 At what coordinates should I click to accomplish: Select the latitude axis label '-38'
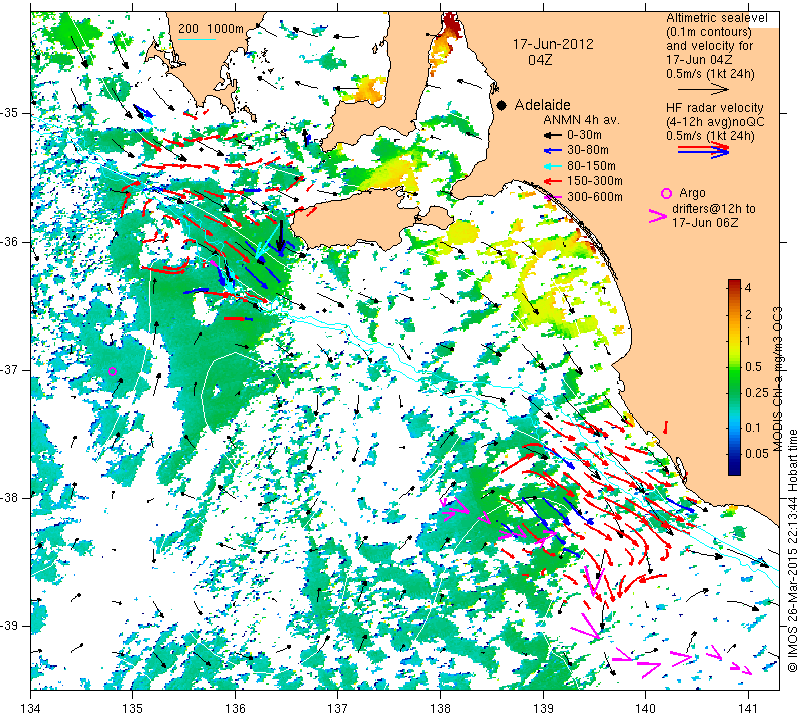[x=10, y=498]
